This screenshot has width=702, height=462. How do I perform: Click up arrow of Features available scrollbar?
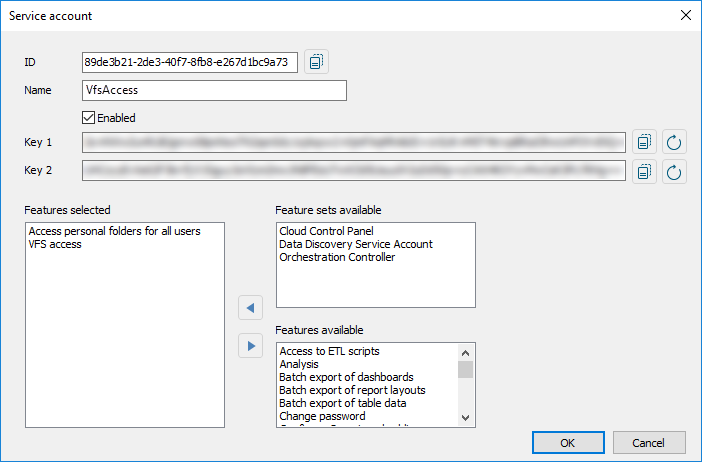[x=466, y=353]
